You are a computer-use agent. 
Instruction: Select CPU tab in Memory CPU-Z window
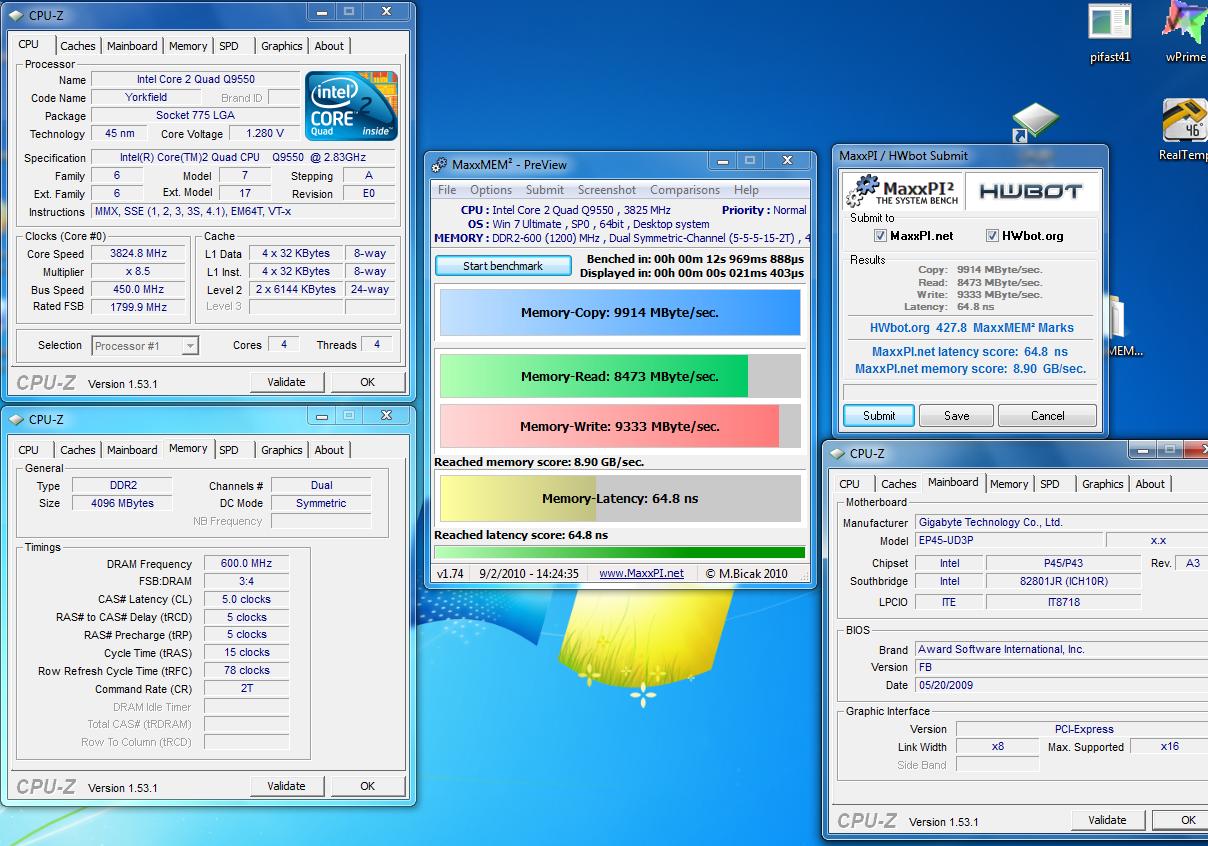29,450
